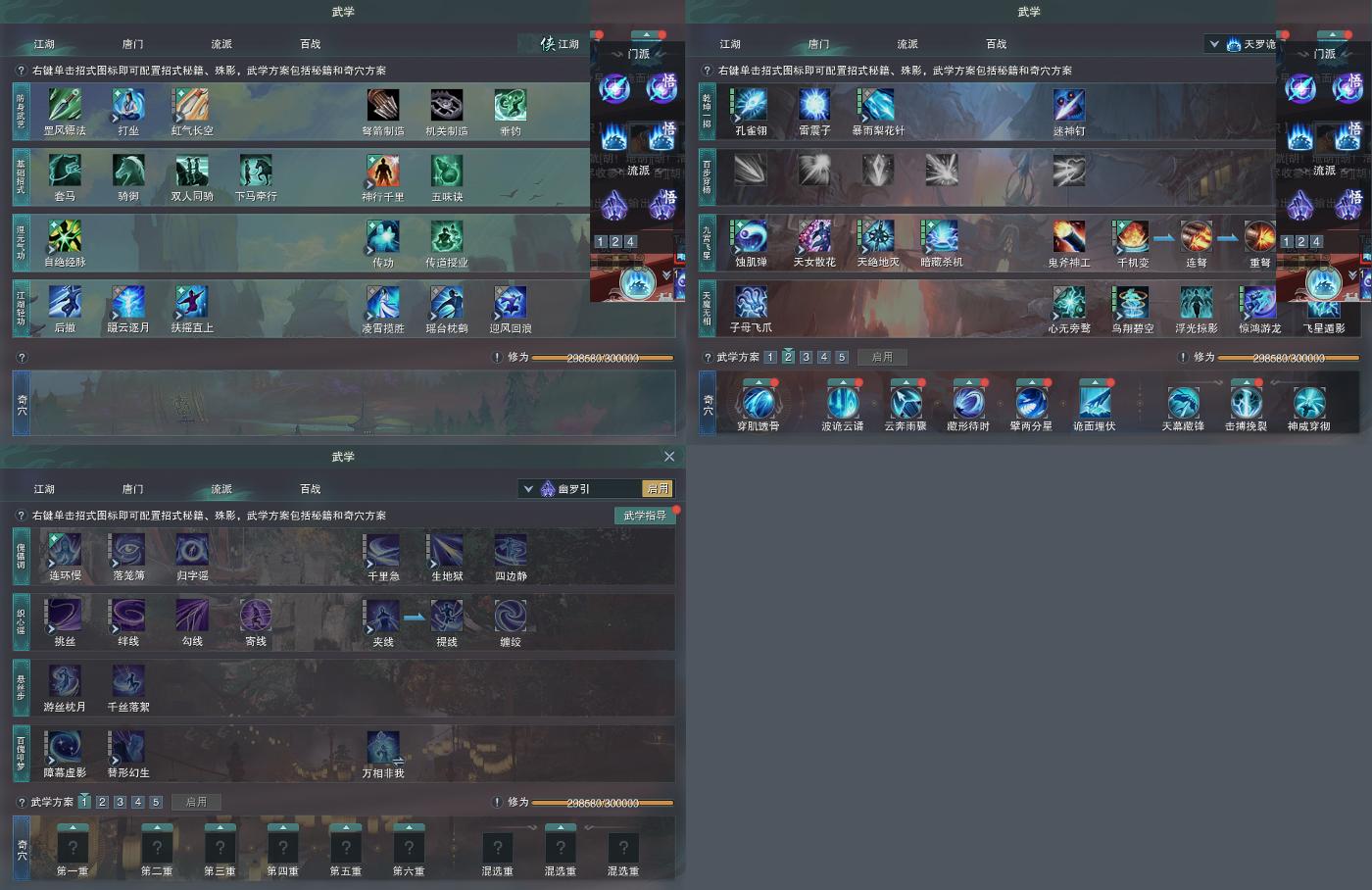Click the 神行千里 travel skill icon
The image size is (1372, 890).
[383, 171]
